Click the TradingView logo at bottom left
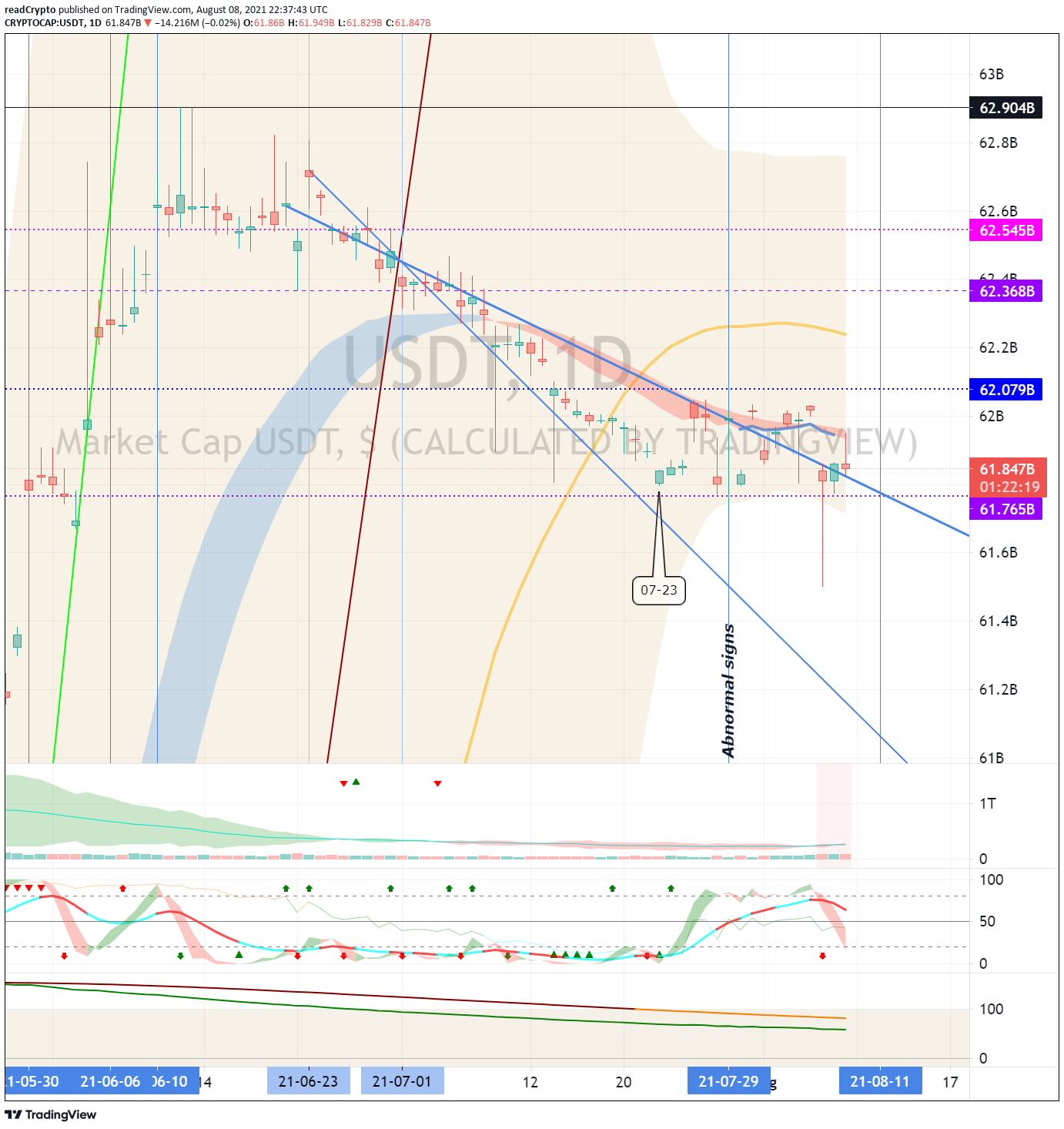This screenshot has height=1129, width=1064. [x=51, y=1114]
